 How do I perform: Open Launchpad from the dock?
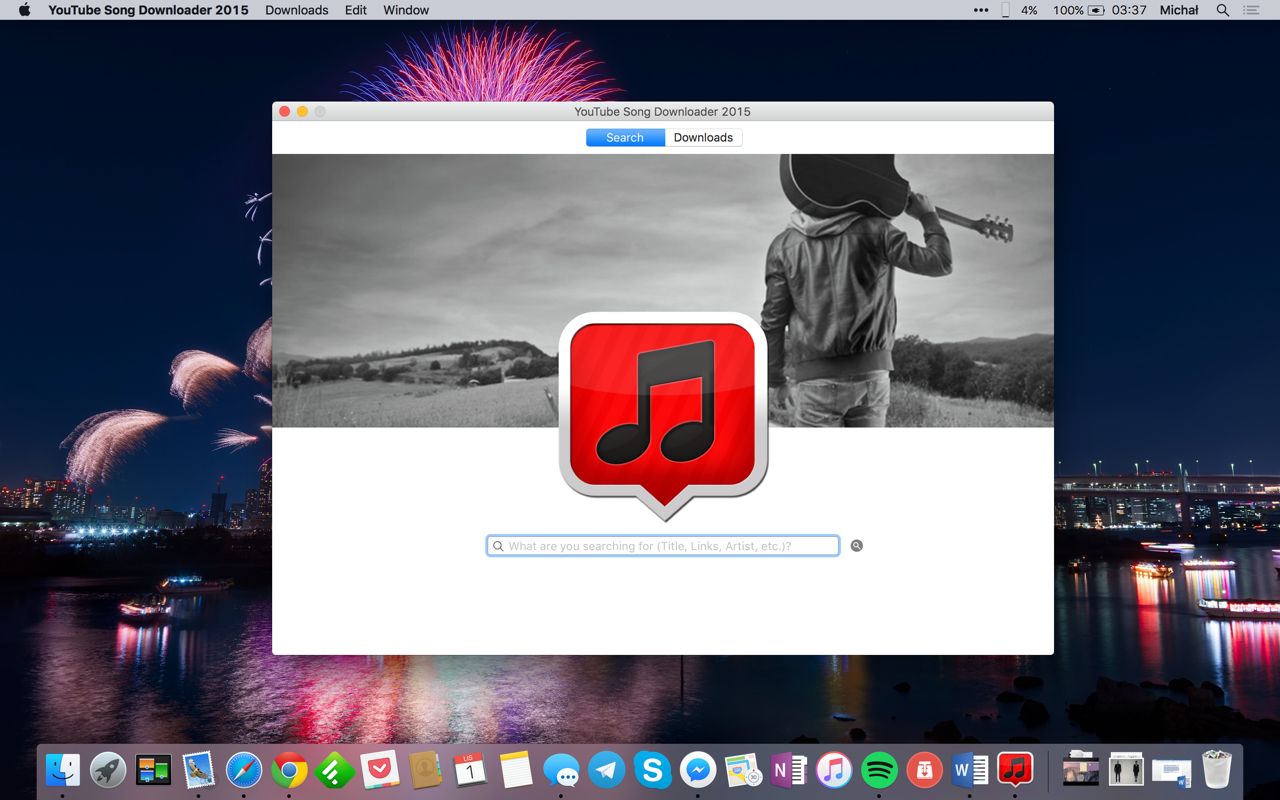point(108,769)
